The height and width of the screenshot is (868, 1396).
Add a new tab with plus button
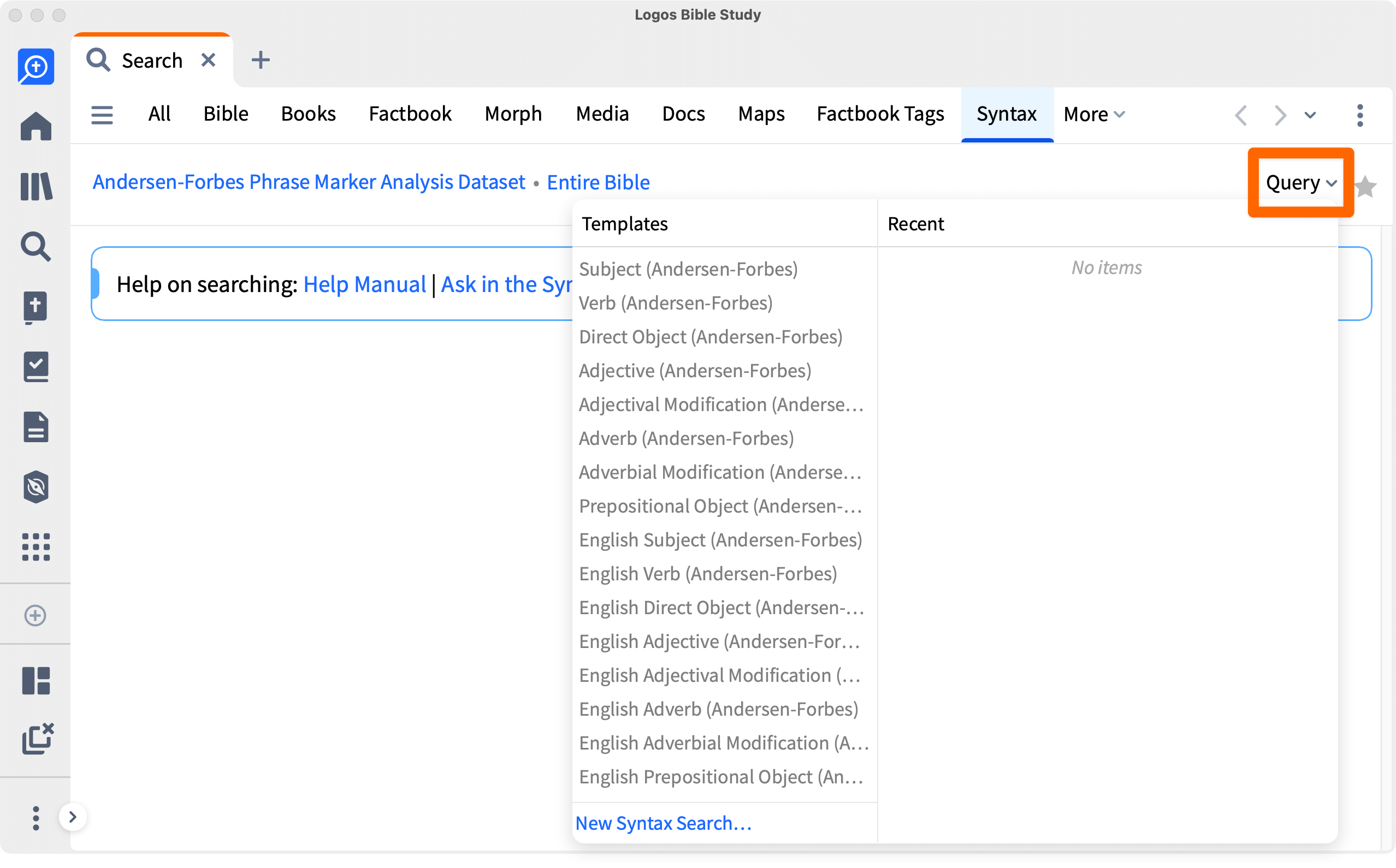(261, 60)
